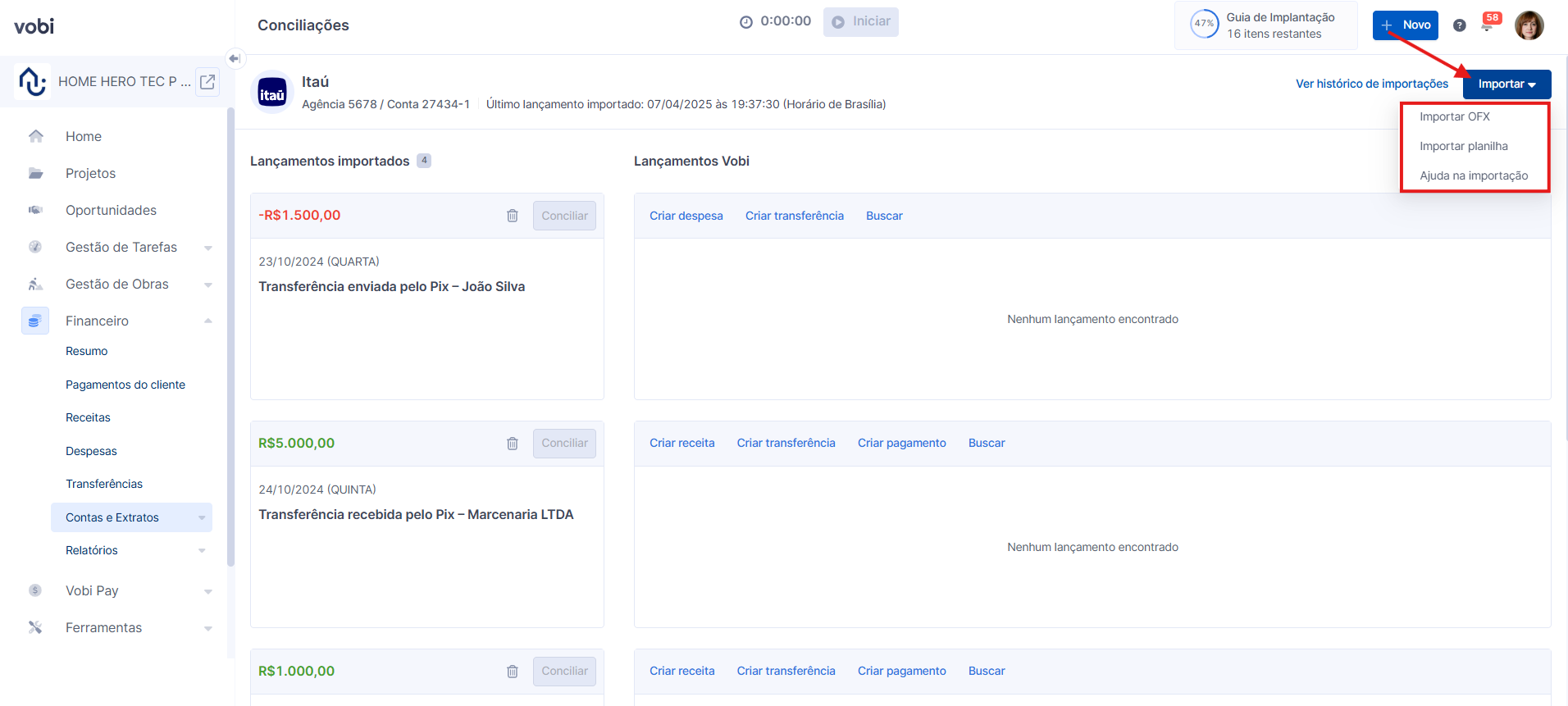Collapse the Financeiro section
Screen dimensions: 1568x706
coord(208,321)
